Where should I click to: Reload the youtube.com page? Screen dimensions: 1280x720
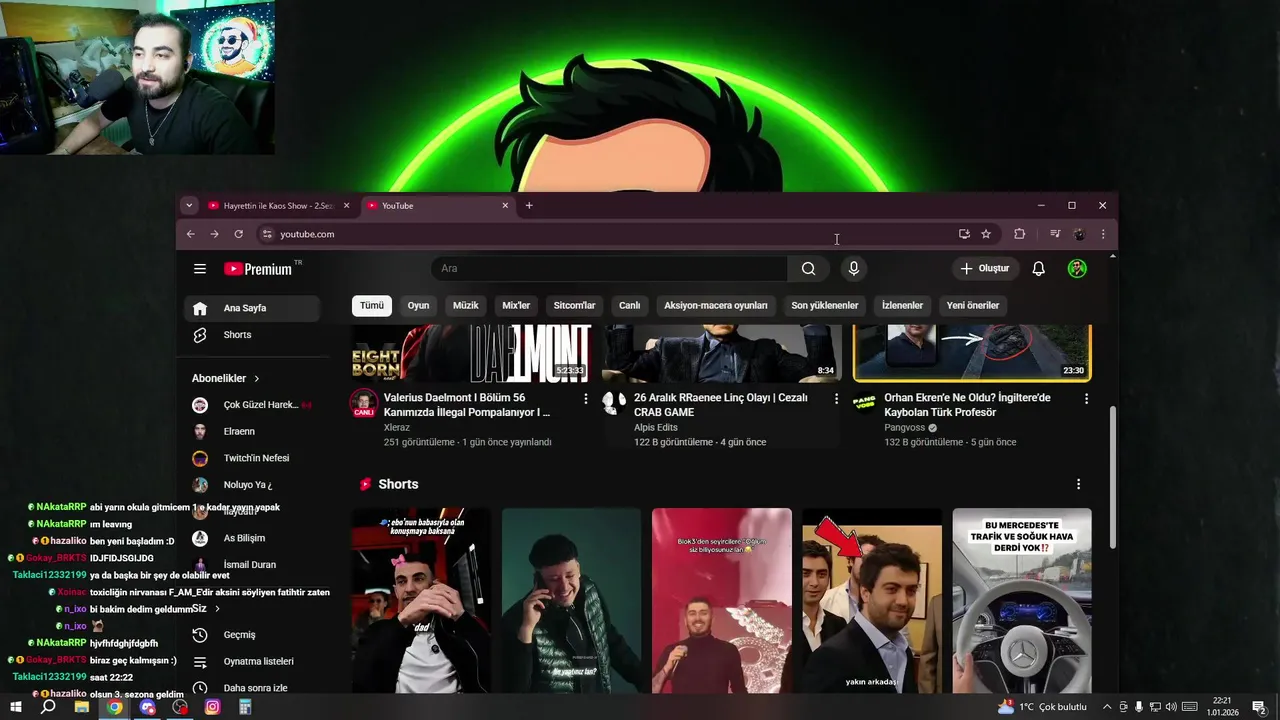[238, 234]
